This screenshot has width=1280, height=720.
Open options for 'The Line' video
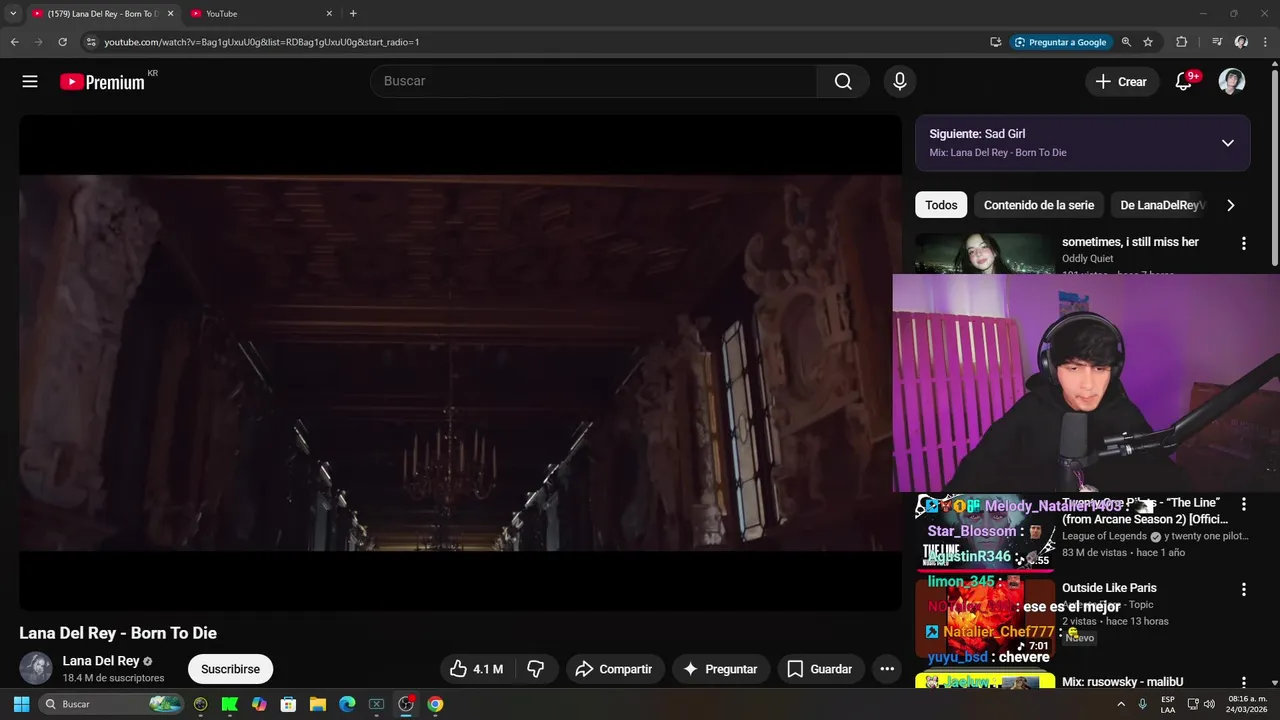(1244, 504)
